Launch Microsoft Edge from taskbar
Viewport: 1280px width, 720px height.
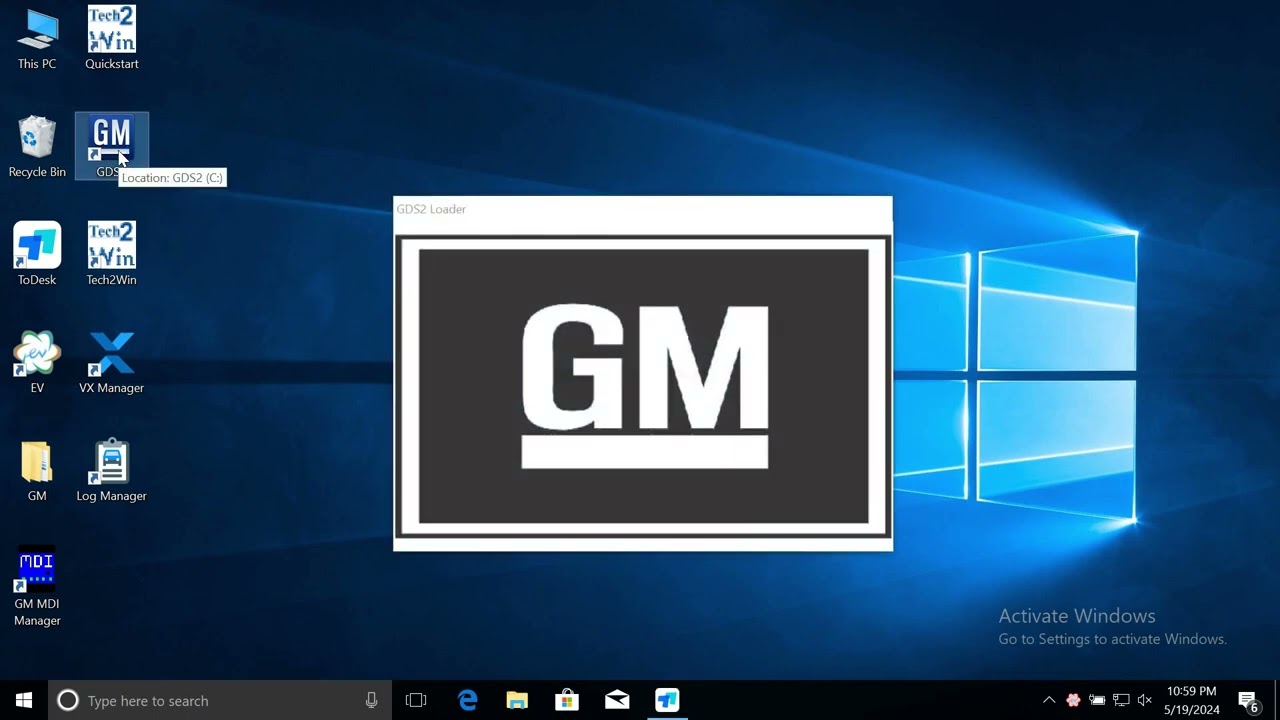[467, 700]
